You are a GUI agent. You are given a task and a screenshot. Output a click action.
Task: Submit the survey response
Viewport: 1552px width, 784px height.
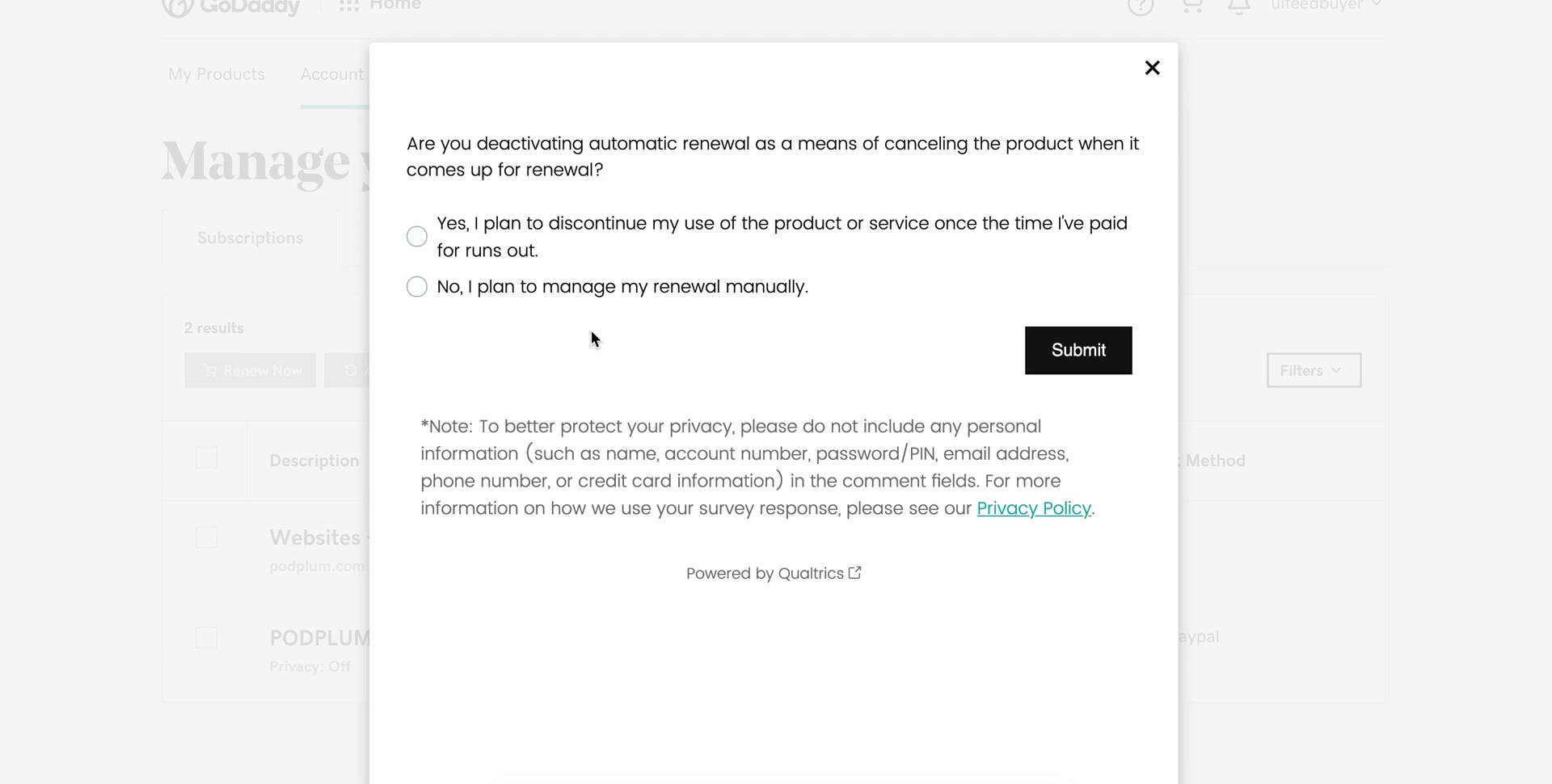1078,350
